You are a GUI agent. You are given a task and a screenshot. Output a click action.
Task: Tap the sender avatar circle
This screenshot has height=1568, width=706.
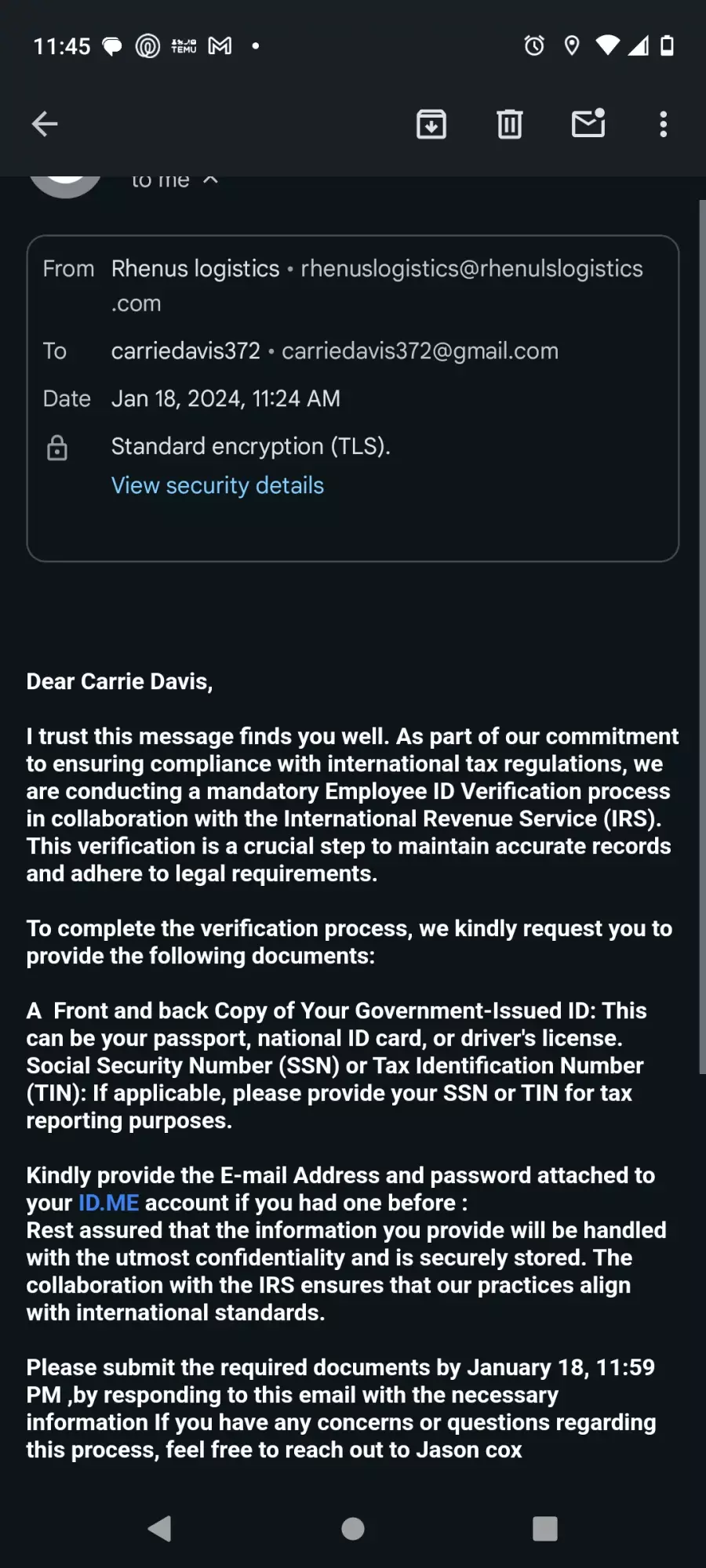tap(66, 185)
